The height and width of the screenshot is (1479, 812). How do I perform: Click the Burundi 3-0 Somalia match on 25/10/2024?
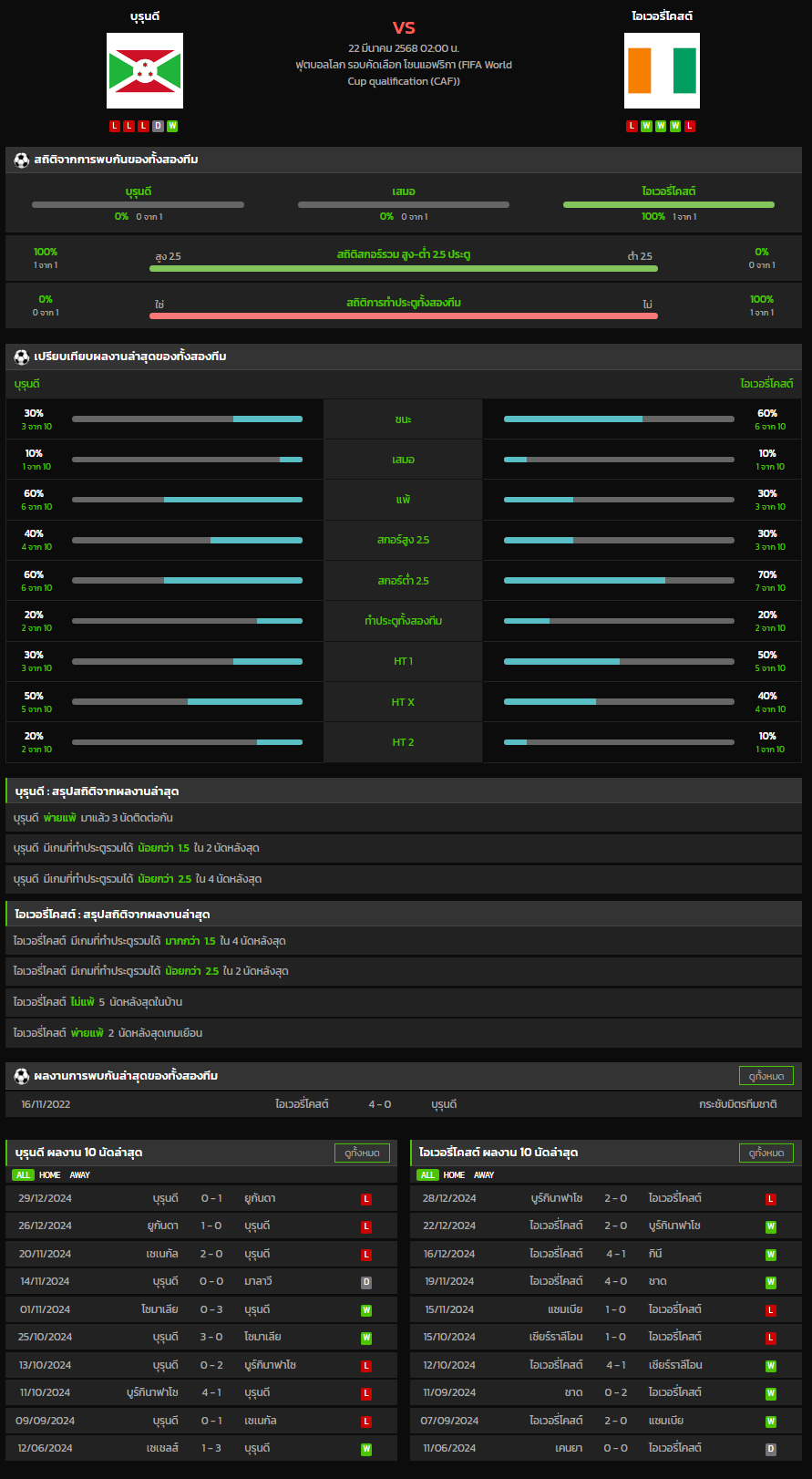click(x=201, y=1337)
